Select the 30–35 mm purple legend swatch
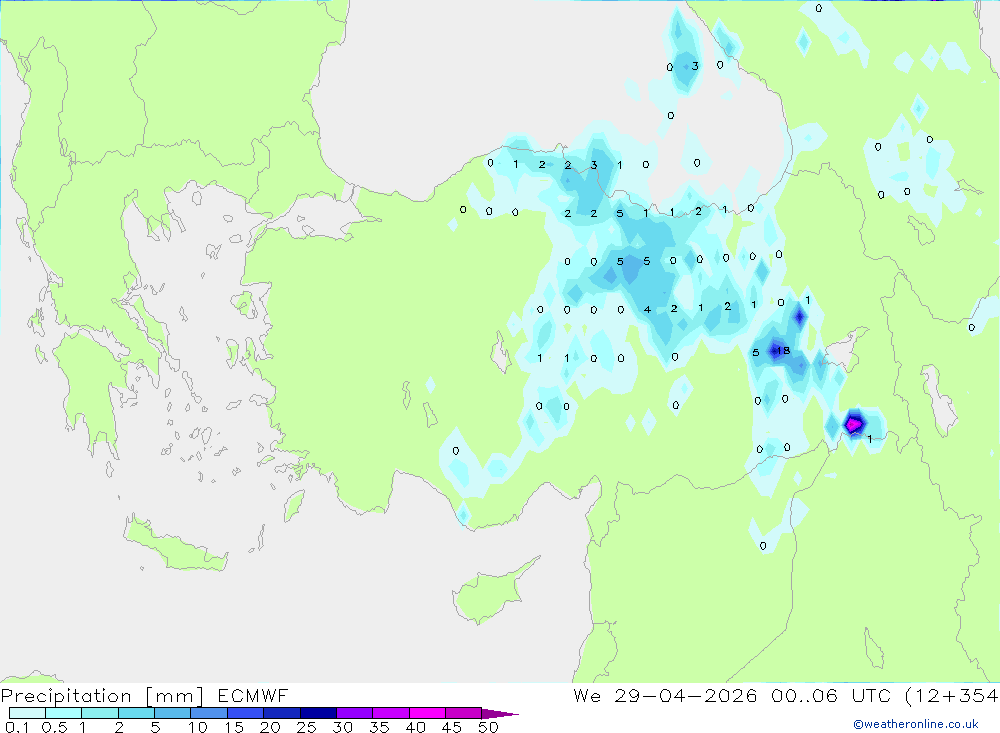 coord(355,713)
